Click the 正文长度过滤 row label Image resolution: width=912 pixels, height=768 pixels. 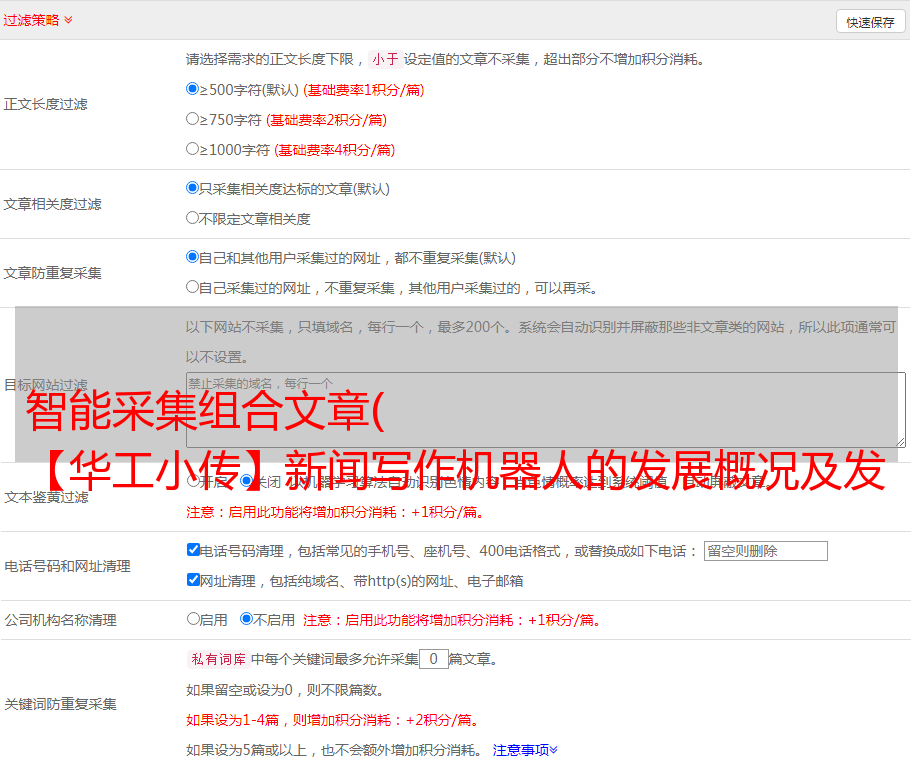point(46,104)
